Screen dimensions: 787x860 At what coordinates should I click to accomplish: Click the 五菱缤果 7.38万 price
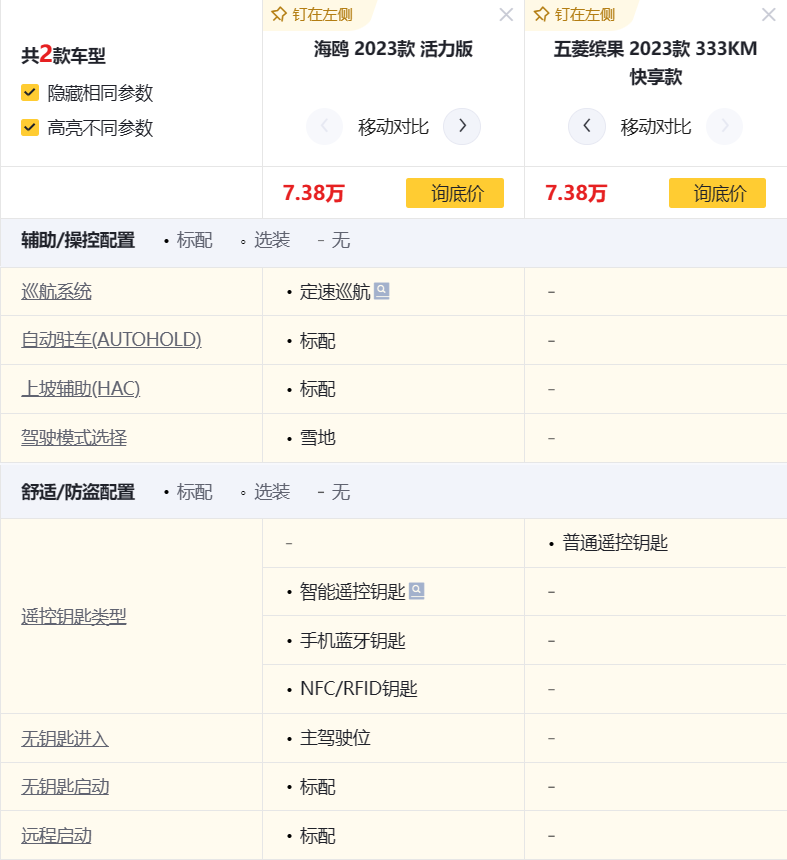coord(576,193)
